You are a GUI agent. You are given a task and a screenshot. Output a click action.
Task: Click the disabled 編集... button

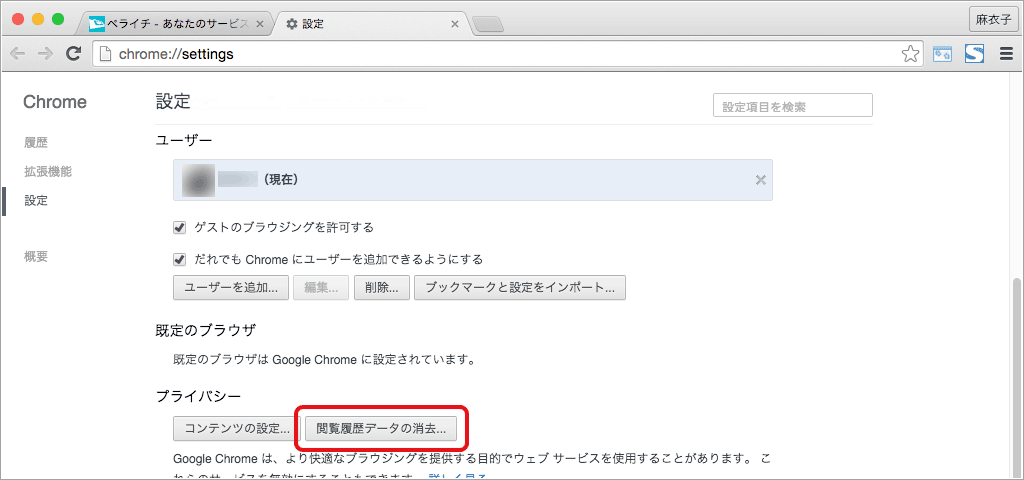pyautogui.click(x=321, y=288)
